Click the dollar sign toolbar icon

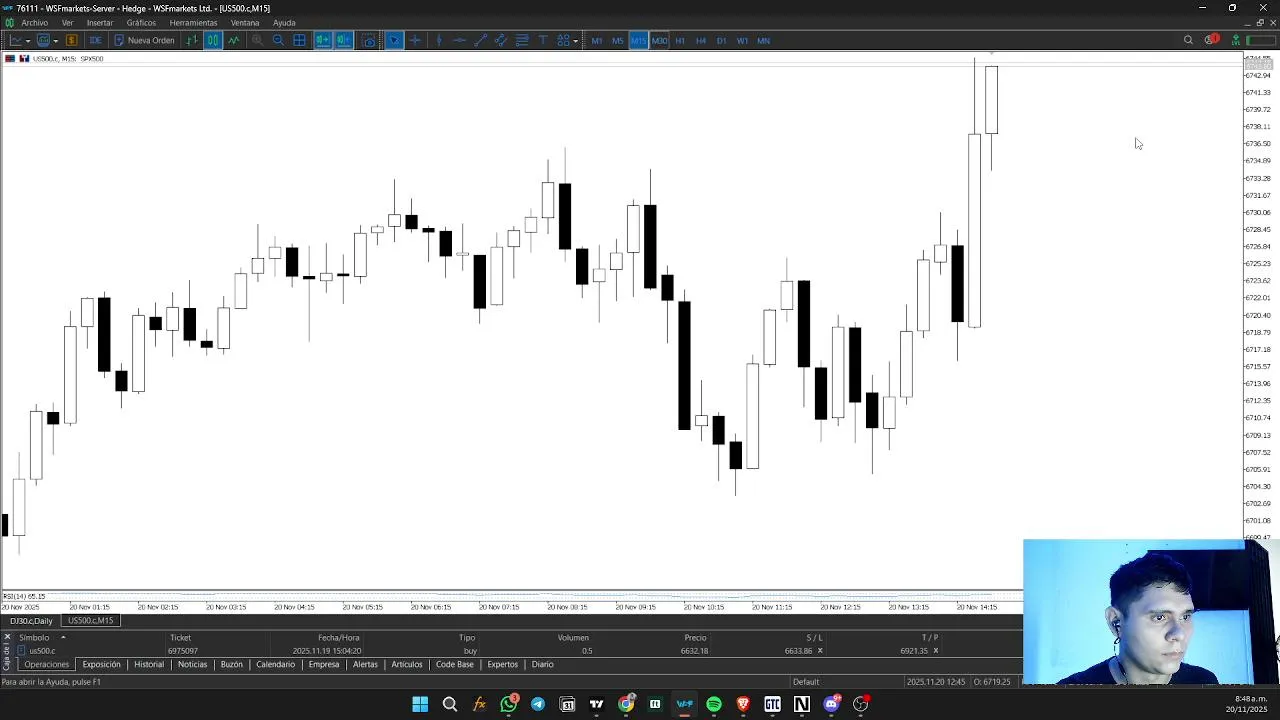point(71,40)
